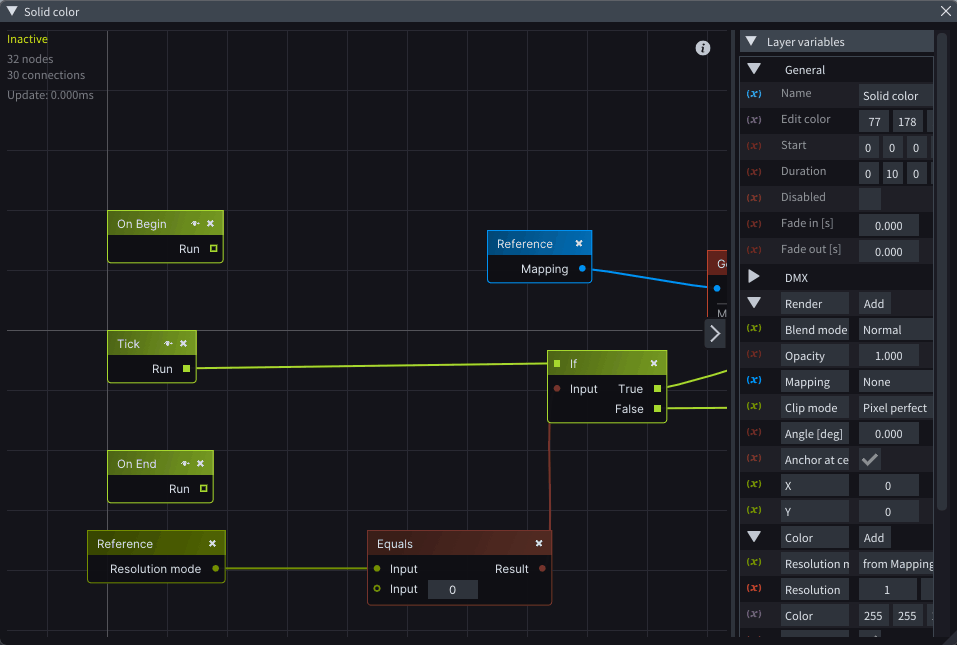
Task: Collapse the General section
Action: coord(754,70)
